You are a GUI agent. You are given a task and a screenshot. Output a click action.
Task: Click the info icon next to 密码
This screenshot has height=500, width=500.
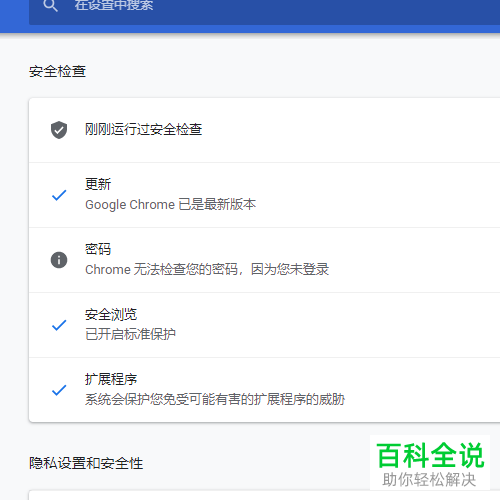pyautogui.click(x=59, y=260)
